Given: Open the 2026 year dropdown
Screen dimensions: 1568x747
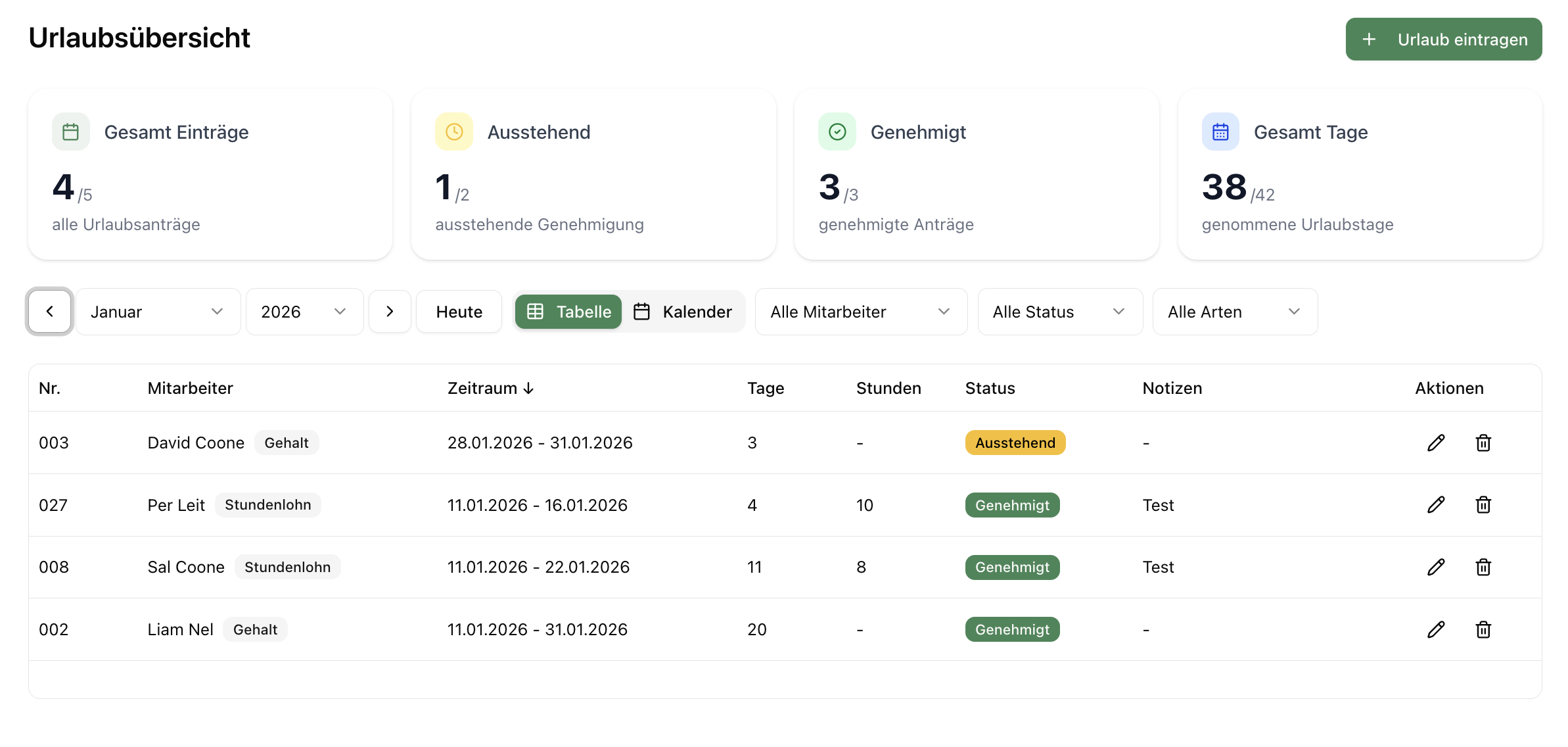Looking at the screenshot, I should coord(304,312).
